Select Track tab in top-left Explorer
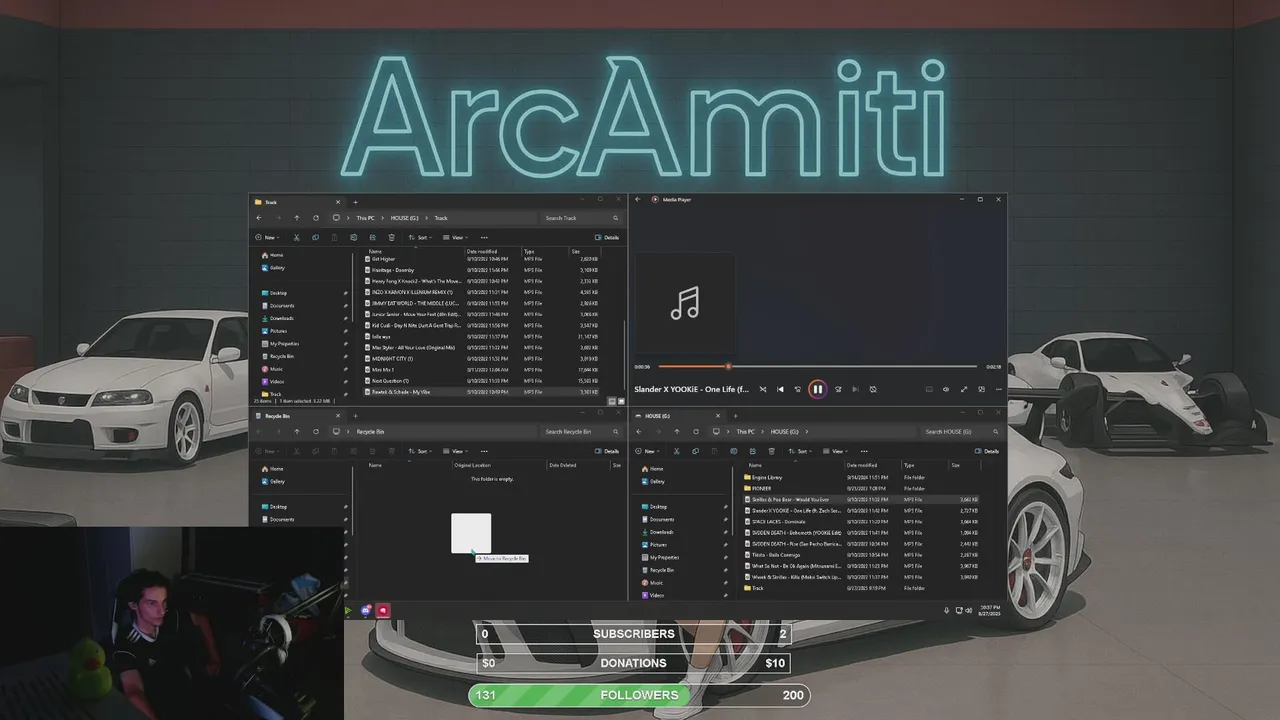 coord(299,202)
